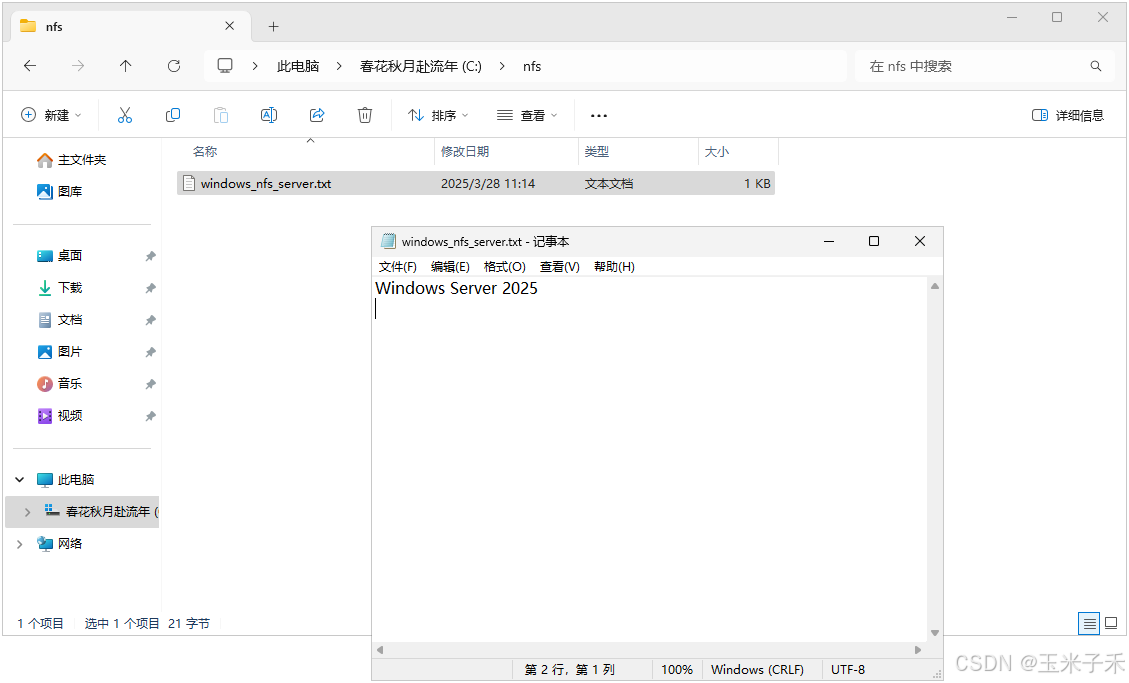
Task: Click nfs in the address breadcrumb
Action: click(532, 66)
